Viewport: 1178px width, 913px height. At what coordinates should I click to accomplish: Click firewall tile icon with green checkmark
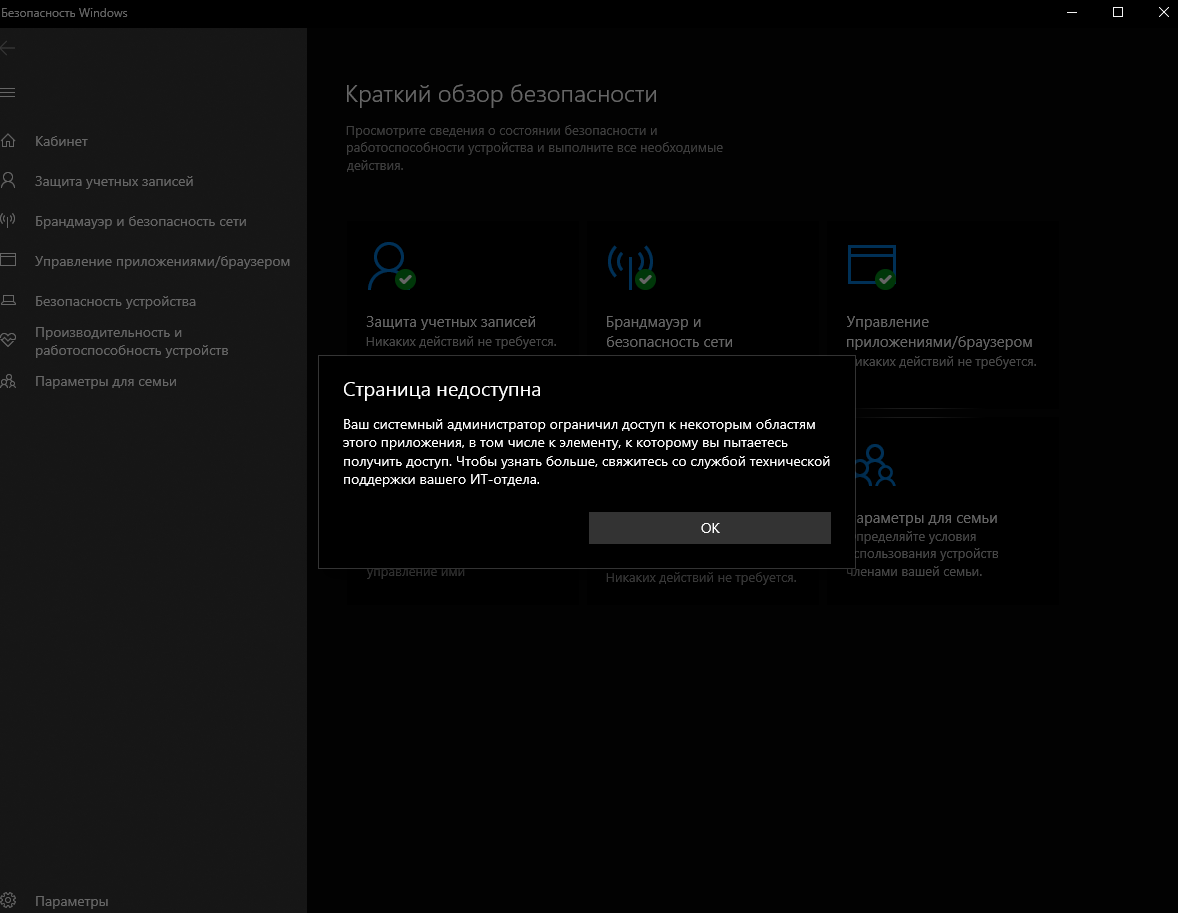pos(631,267)
